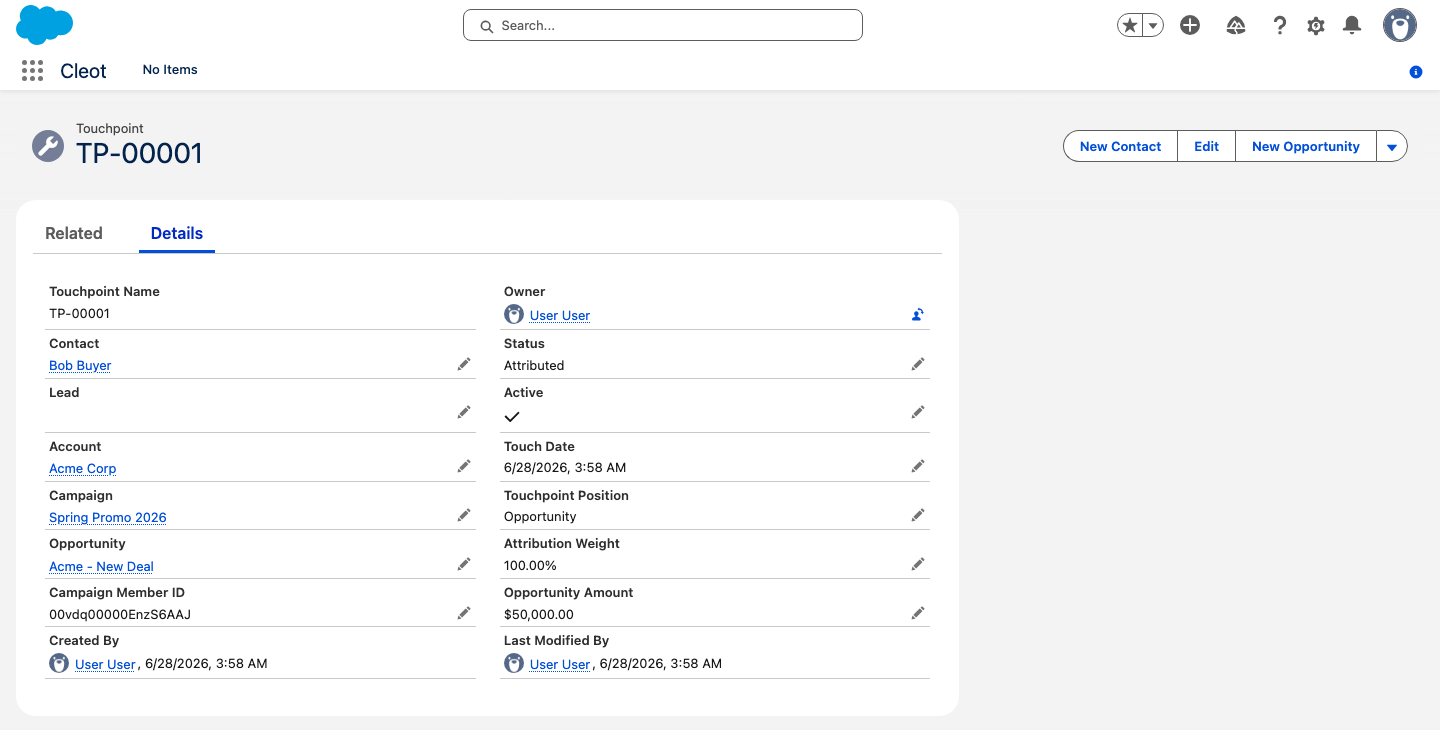Edit the Opportunity field pencil icon
This screenshot has width=1440, height=730.
(x=464, y=564)
